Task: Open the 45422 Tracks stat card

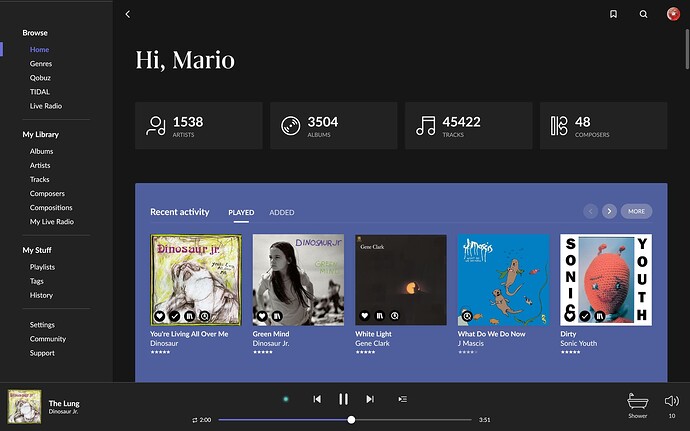Action: pyautogui.click(x=469, y=126)
